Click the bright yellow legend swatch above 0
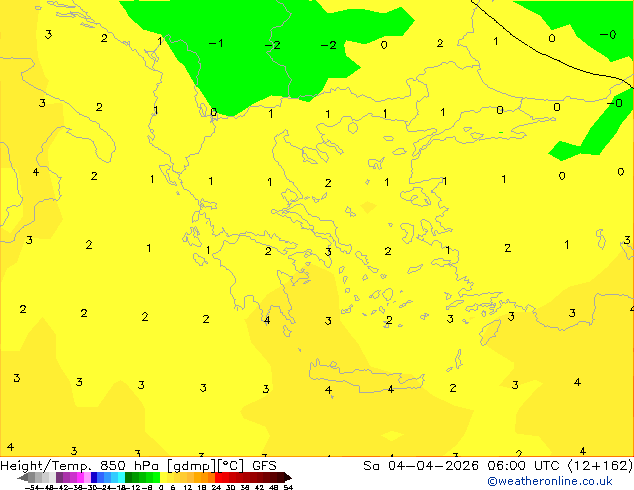This screenshot has width=634, height=490. click(x=163, y=477)
